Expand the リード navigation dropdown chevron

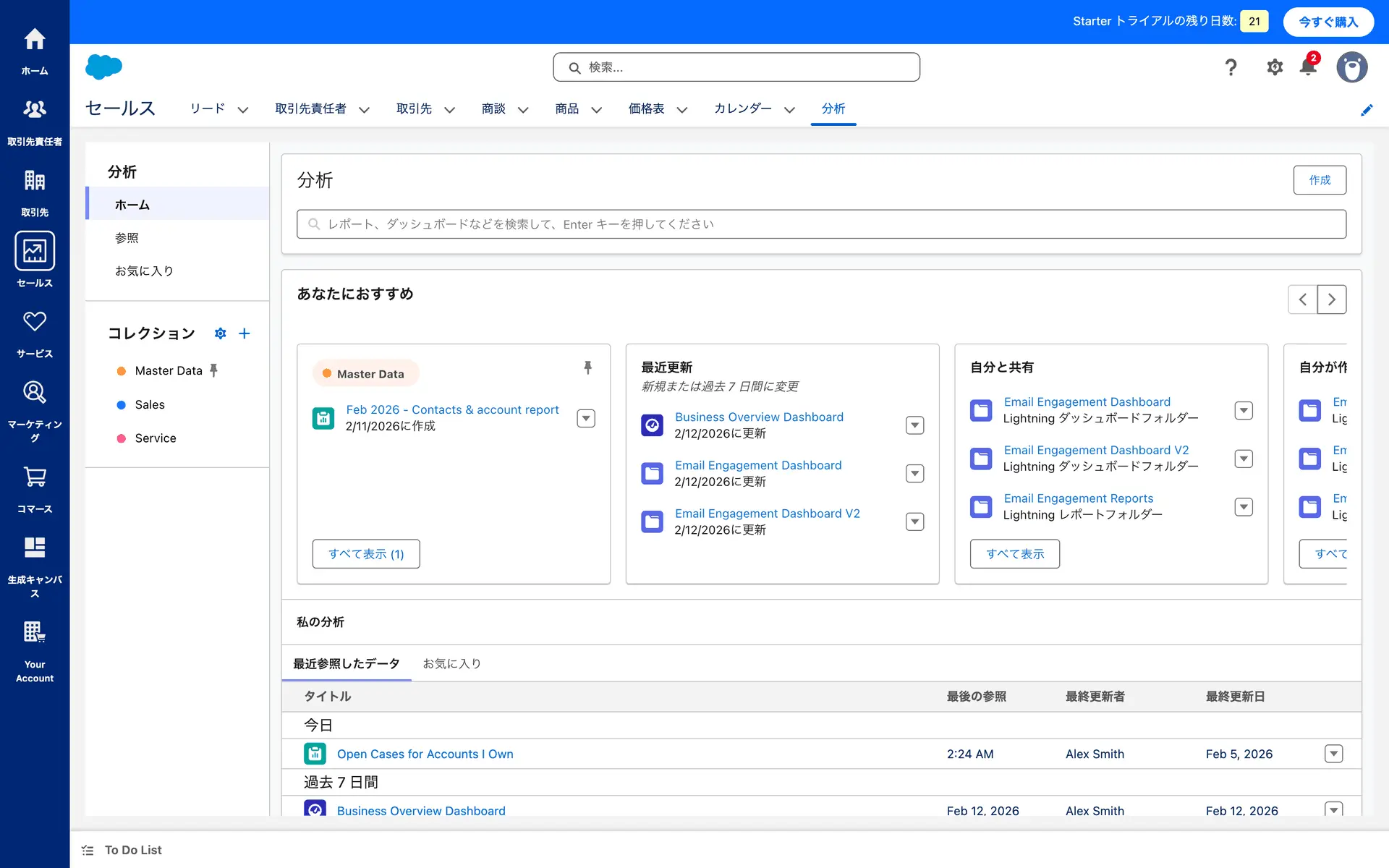[x=243, y=110]
